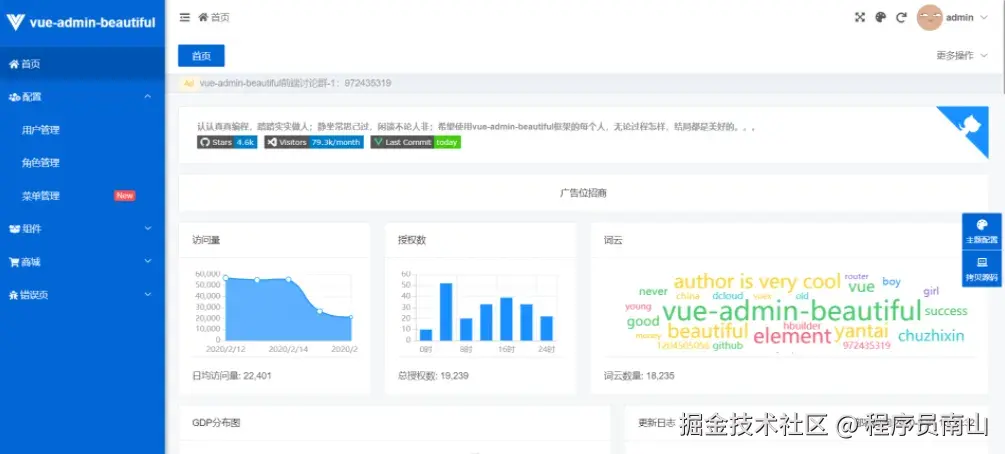This screenshot has height=454, width=1005.
Task: Click the 更新日志 card title
Action: (657, 423)
